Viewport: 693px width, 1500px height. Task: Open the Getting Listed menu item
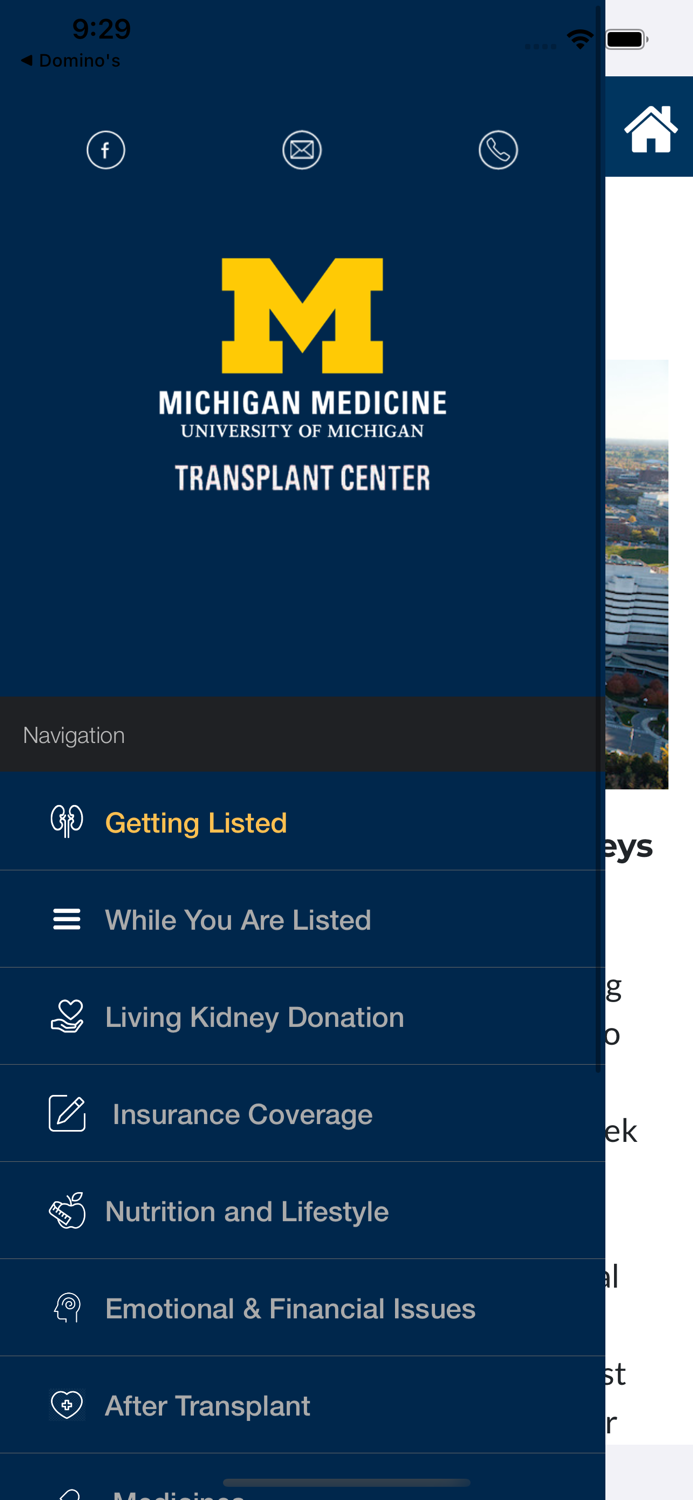196,821
